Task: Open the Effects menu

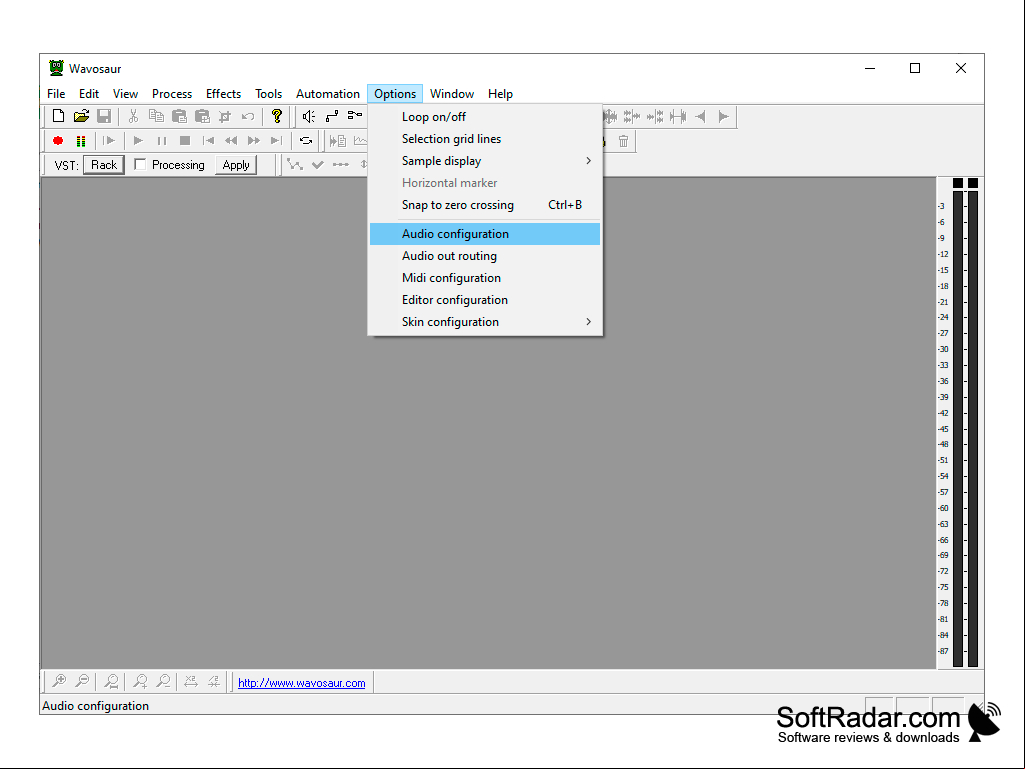Action: [224, 94]
